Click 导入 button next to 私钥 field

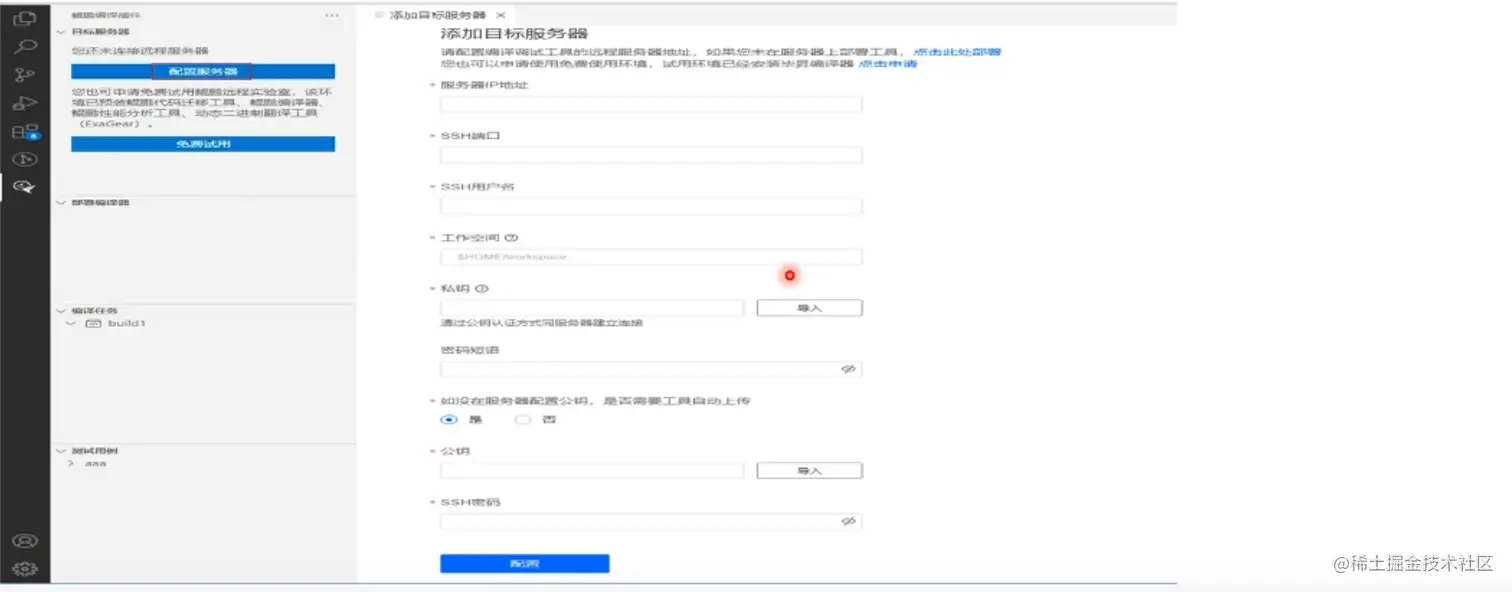(x=809, y=308)
